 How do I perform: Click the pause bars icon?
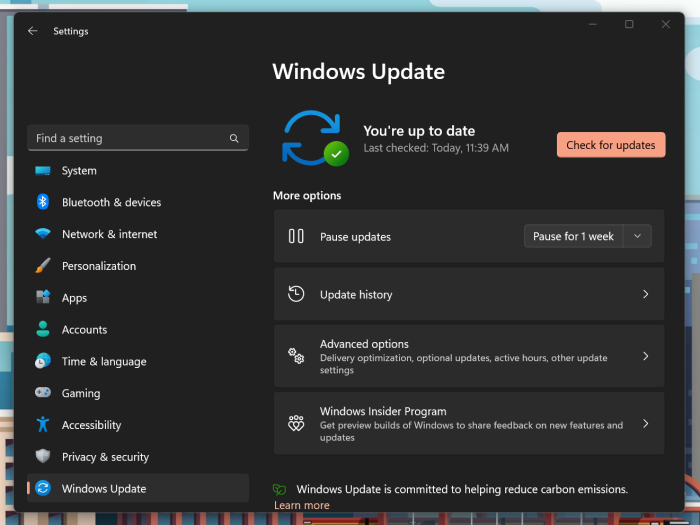[x=296, y=236]
